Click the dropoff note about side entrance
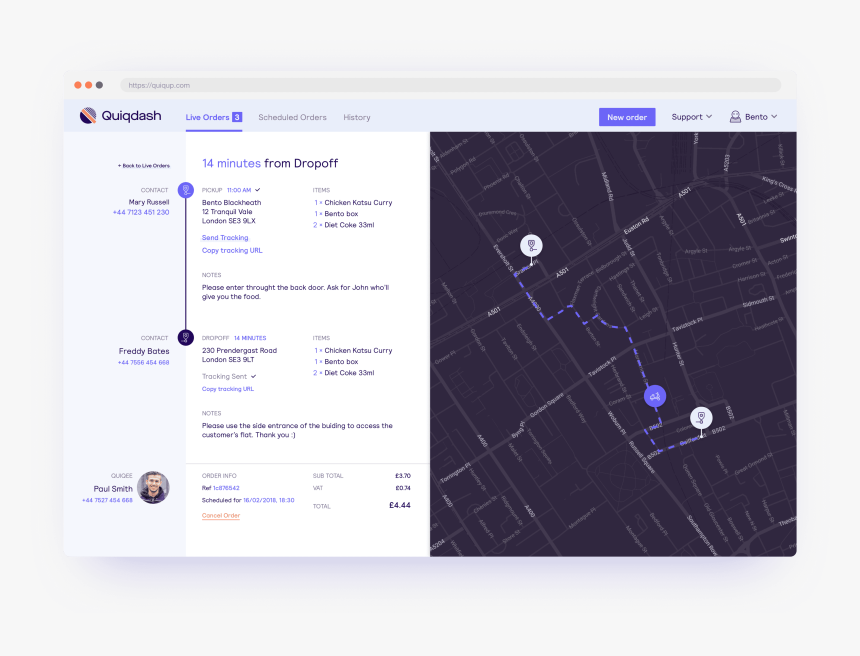The width and height of the screenshot is (860, 656). (297, 430)
